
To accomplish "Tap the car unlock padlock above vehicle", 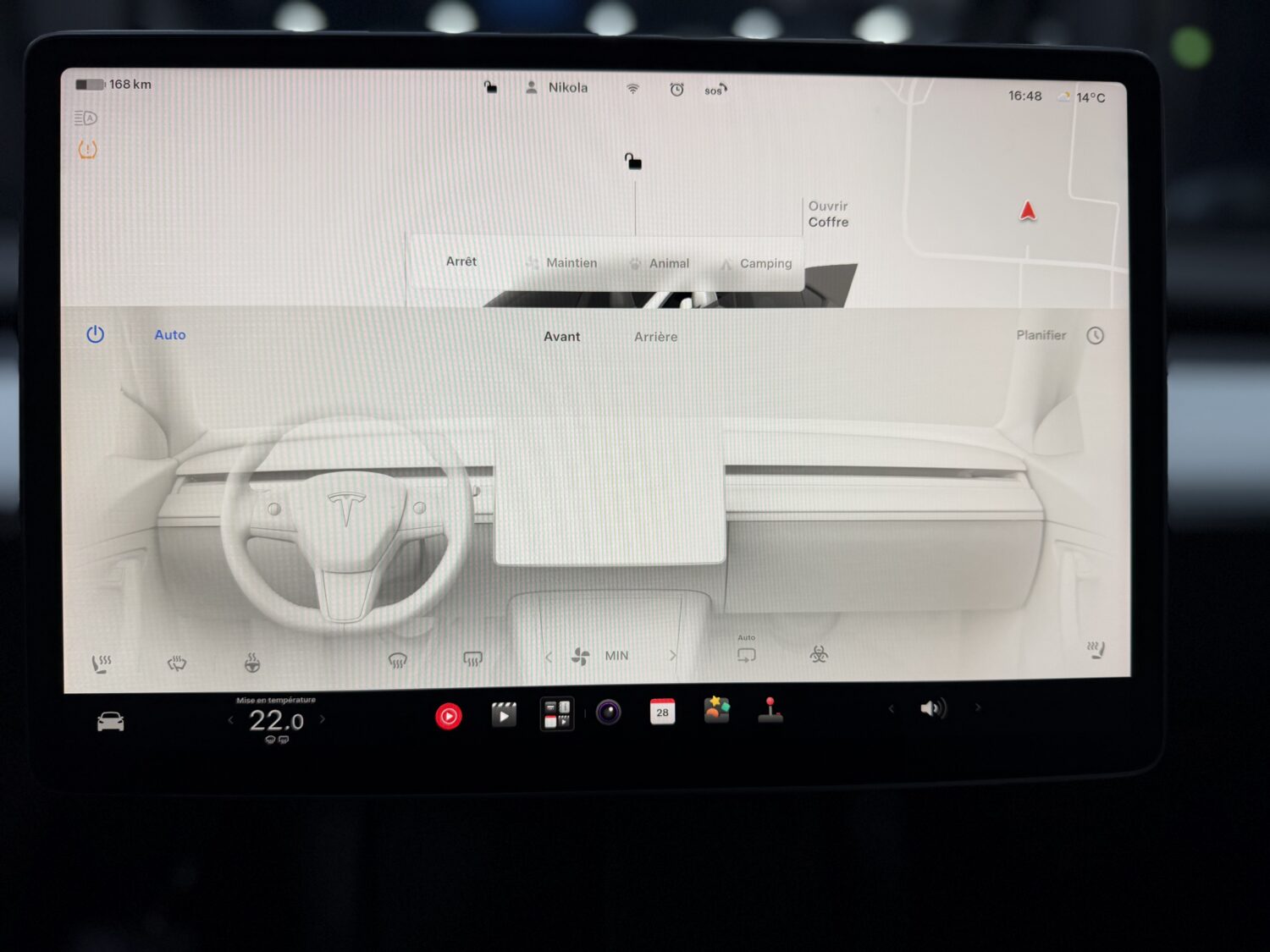I will click(x=632, y=161).
